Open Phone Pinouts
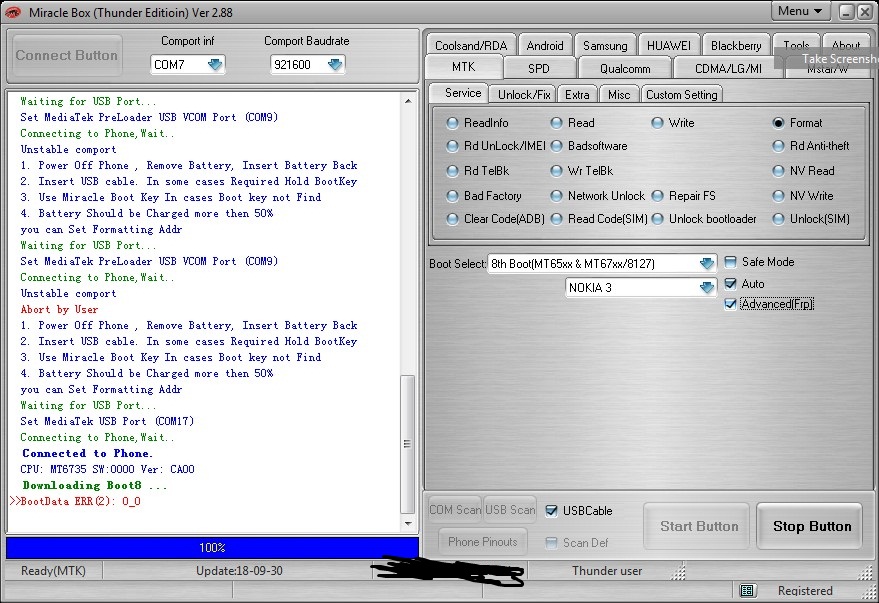The height and width of the screenshot is (603, 879). pos(483,542)
